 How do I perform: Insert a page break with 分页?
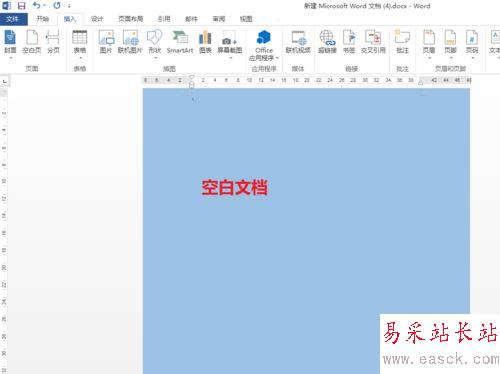click(x=53, y=42)
